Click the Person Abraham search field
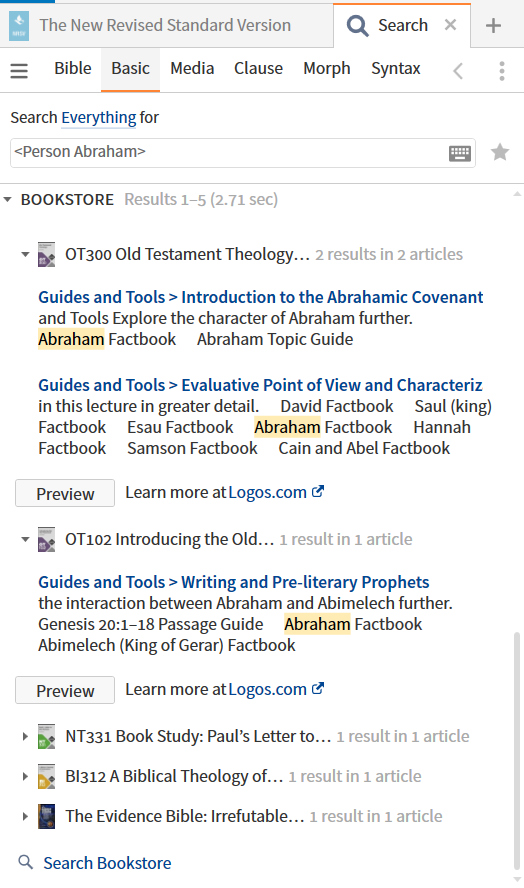524x888 pixels. click(x=229, y=152)
